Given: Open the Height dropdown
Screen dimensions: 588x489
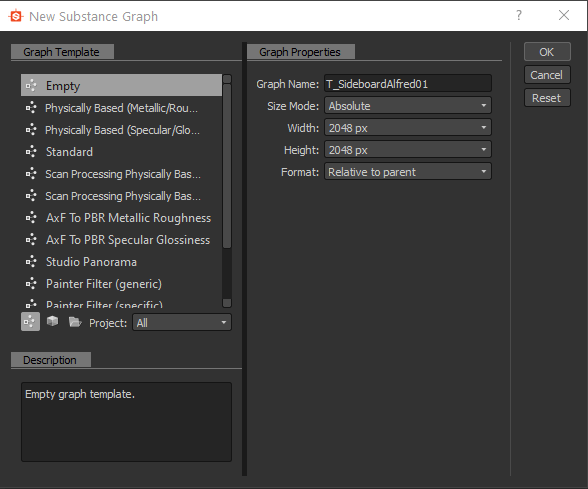Looking at the screenshot, I should (408, 150).
